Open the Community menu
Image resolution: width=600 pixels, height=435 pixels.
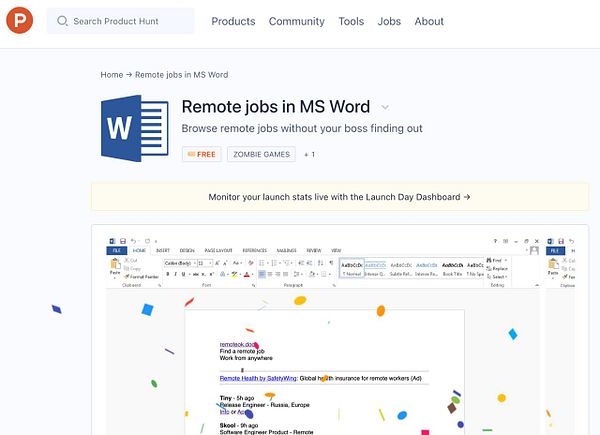click(297, 21)
